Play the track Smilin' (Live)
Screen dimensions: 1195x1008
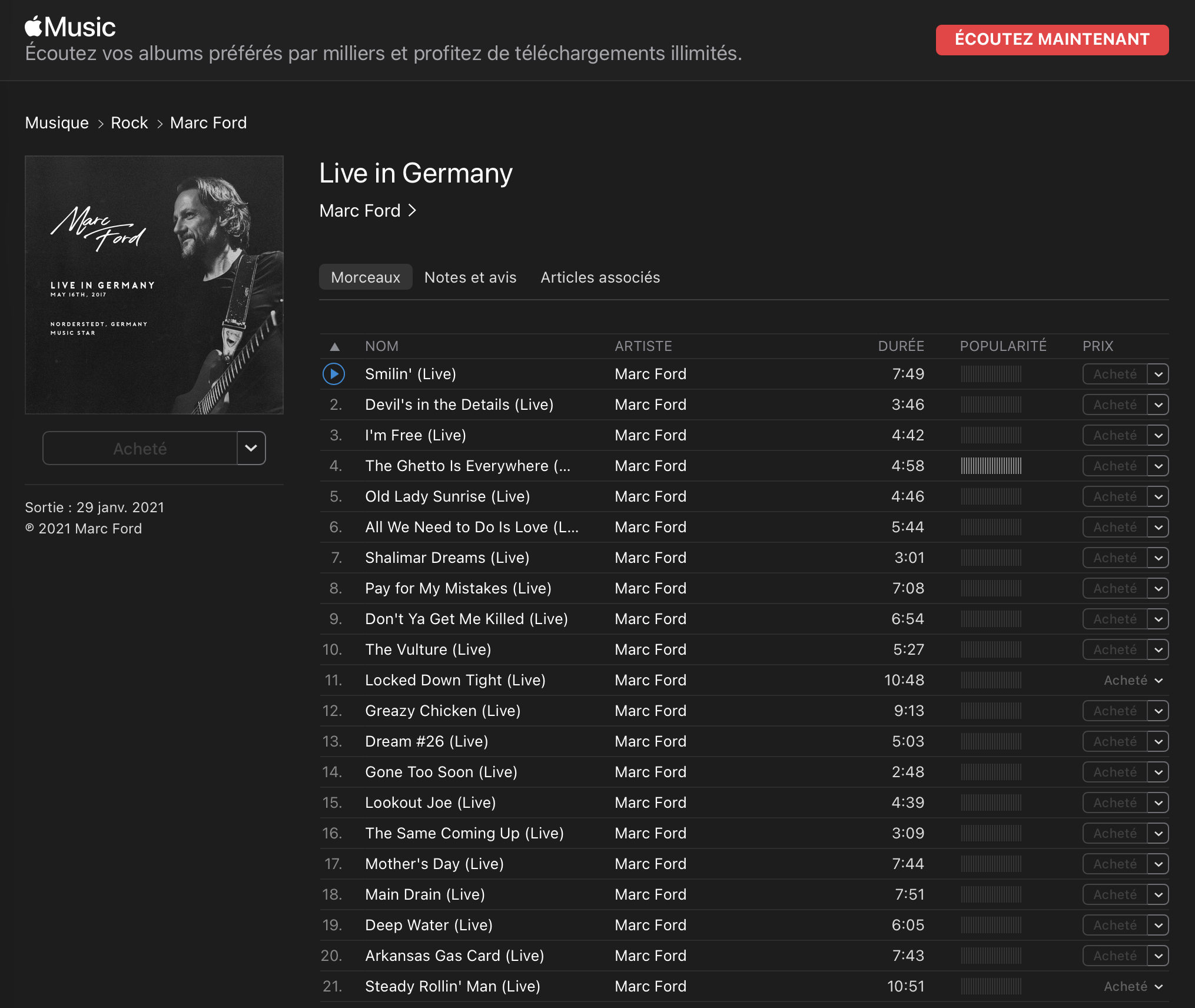click(x=334, y=374)
